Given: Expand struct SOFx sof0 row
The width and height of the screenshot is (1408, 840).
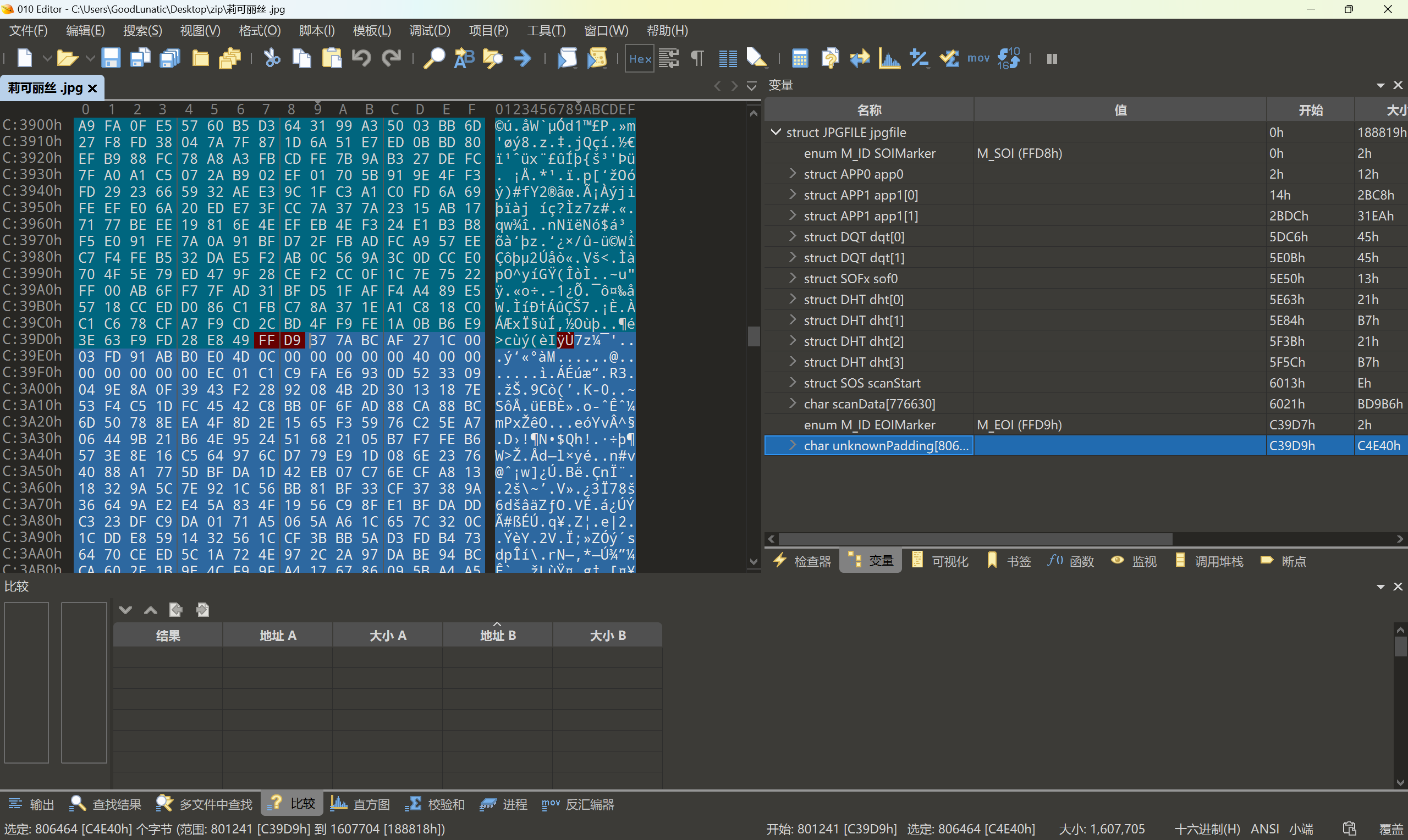Looking at the screenshot, I should click(793, 279).
